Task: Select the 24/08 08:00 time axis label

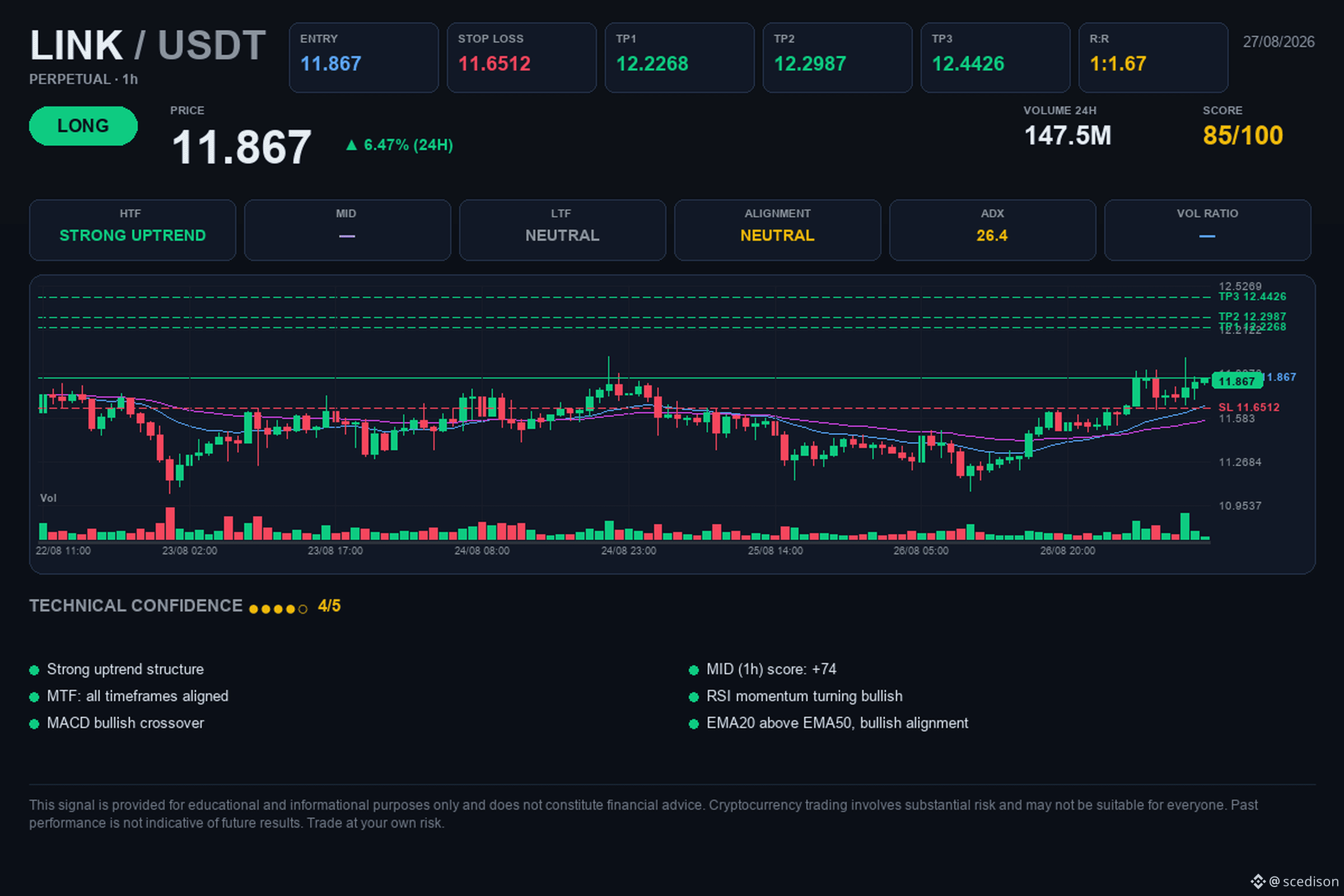Action: click(482, 551)
